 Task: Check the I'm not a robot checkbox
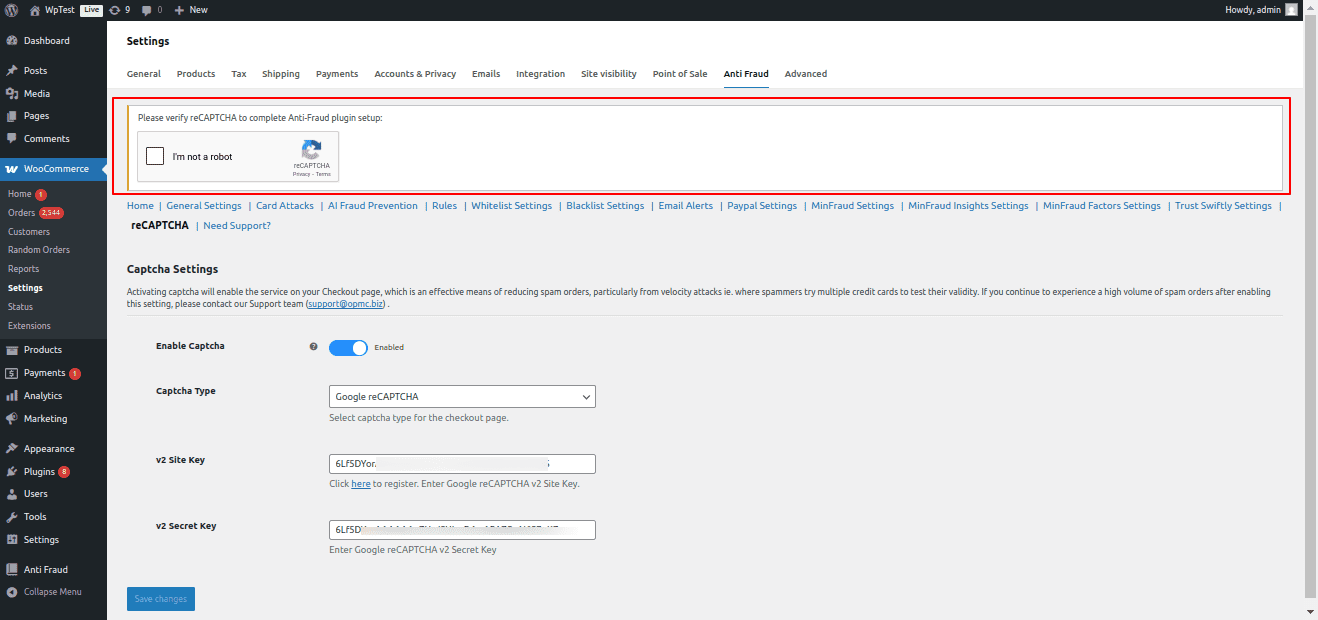coord(155,156)
